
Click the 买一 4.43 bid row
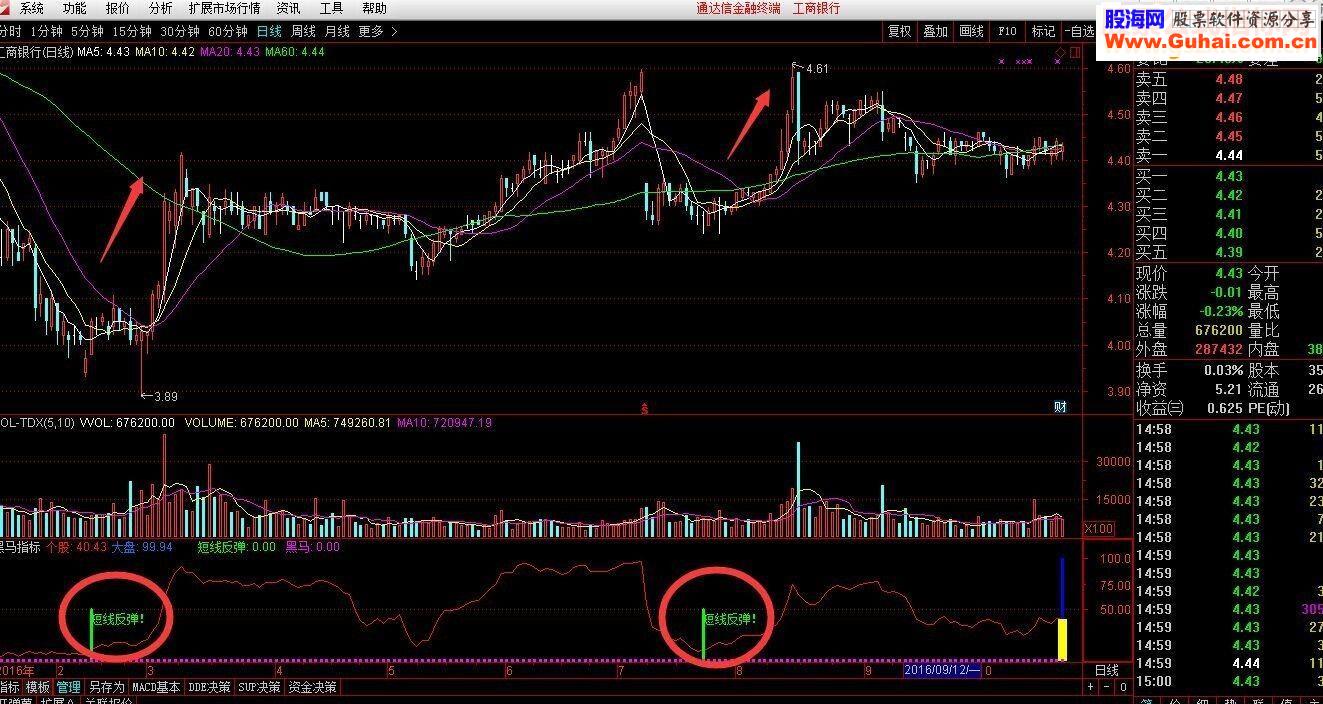[1228, 176]
